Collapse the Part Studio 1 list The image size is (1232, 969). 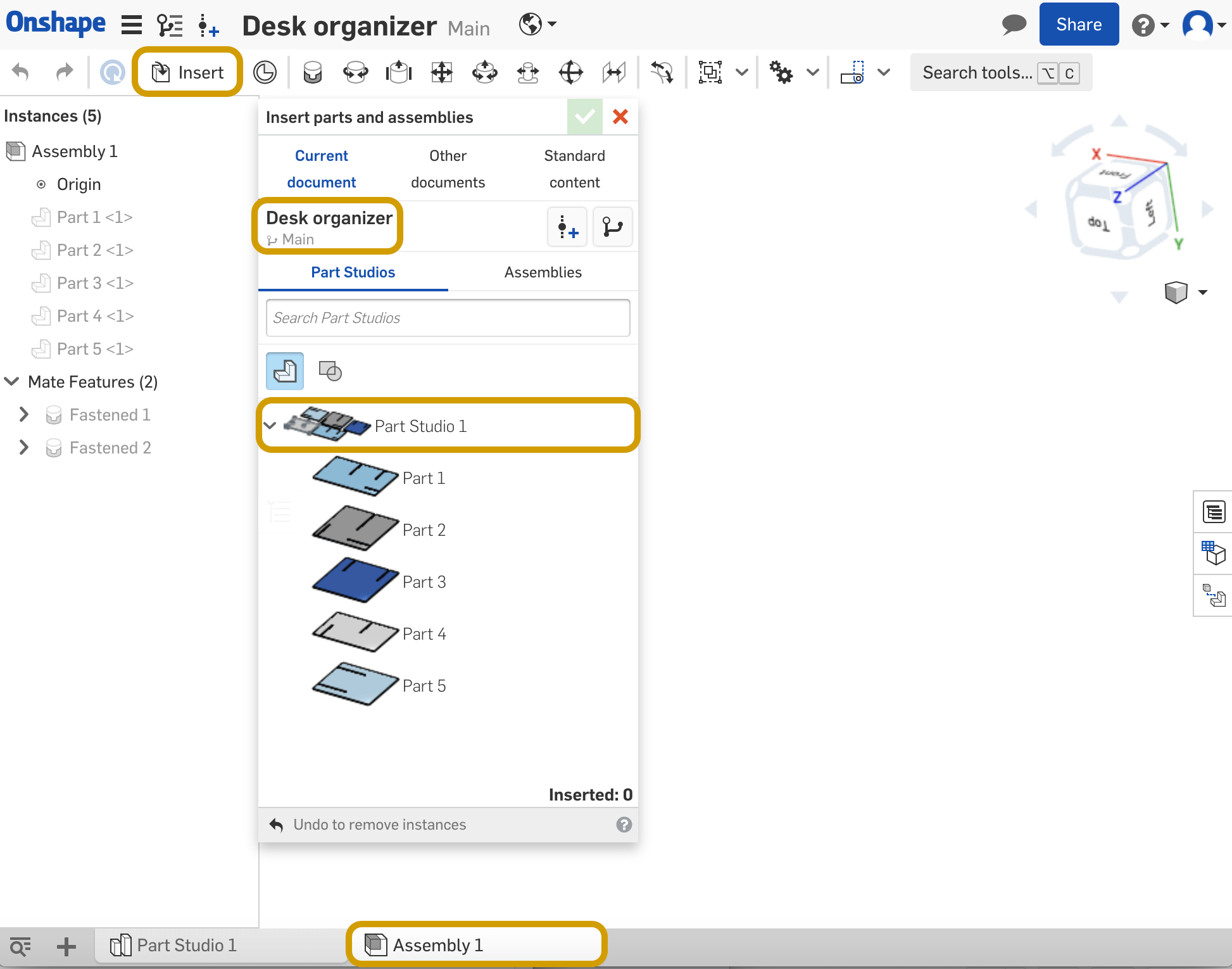point(270,426)
